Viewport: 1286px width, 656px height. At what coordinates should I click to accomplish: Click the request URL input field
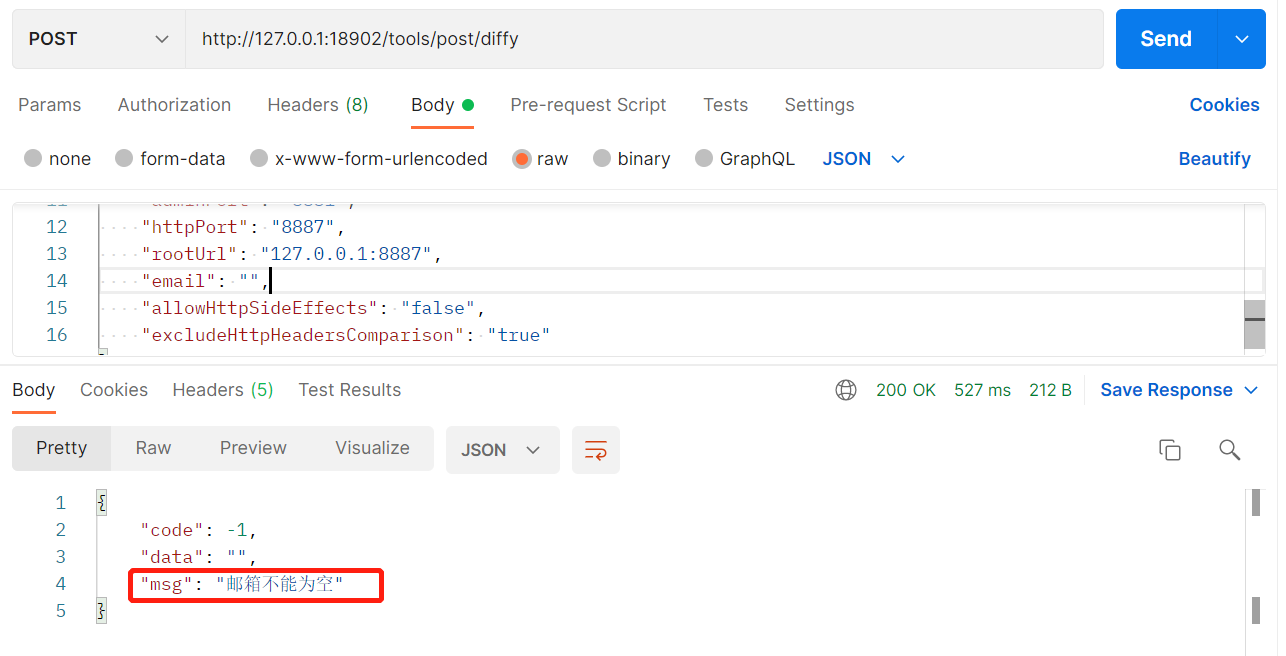click(644, 39)
